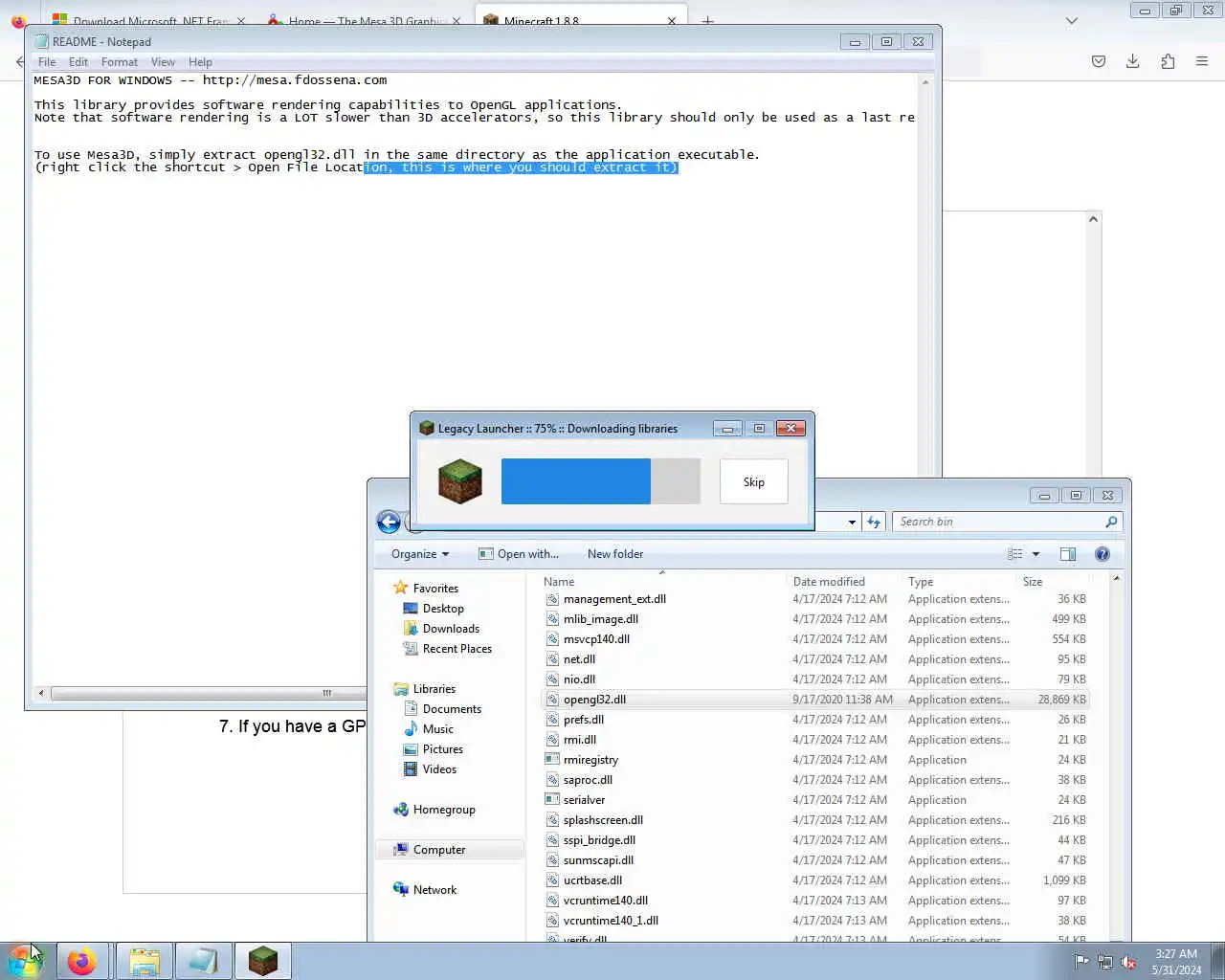The width and height of the screenshot is (1225, 980).
Task: Click the Explorer refresh button
Action: pyautogui.click(x=874, y=522)
